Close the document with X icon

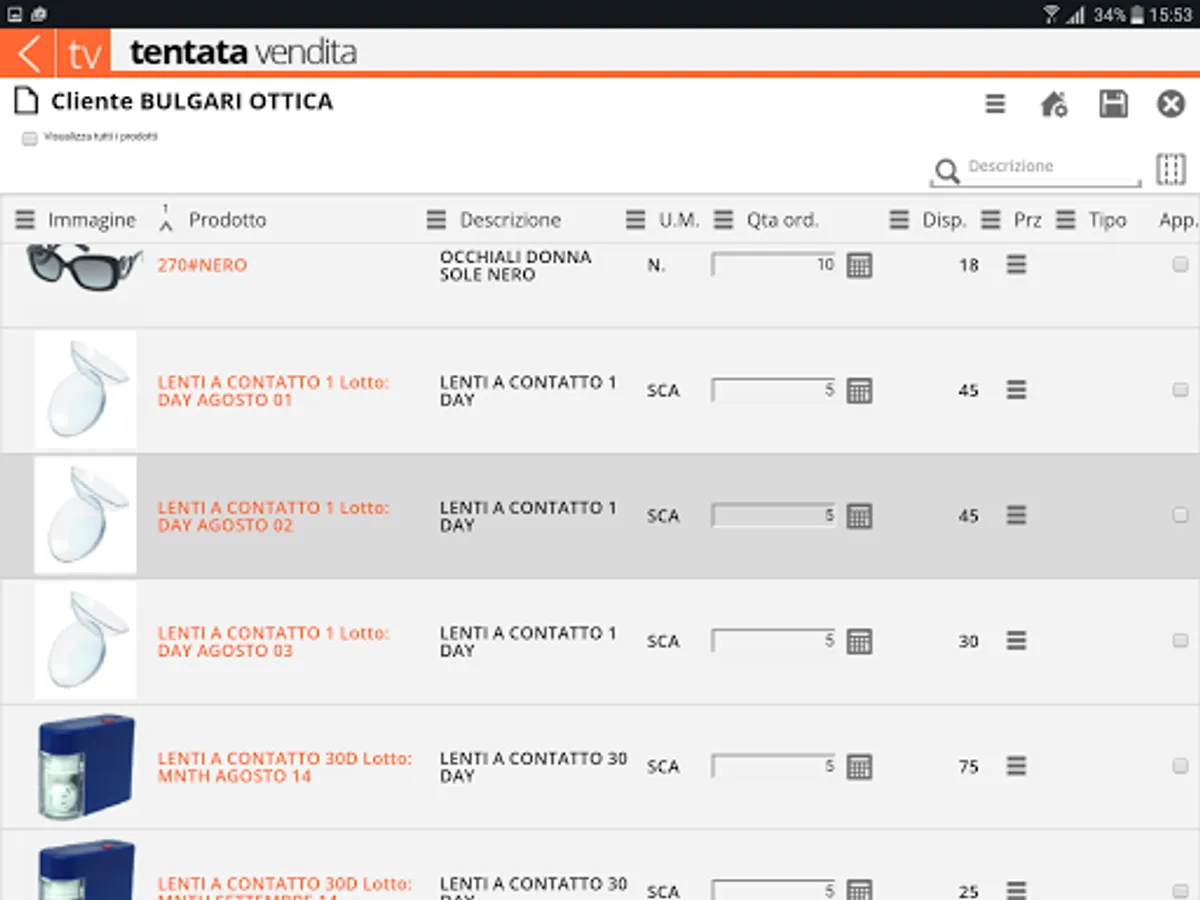coord(1171,104)
